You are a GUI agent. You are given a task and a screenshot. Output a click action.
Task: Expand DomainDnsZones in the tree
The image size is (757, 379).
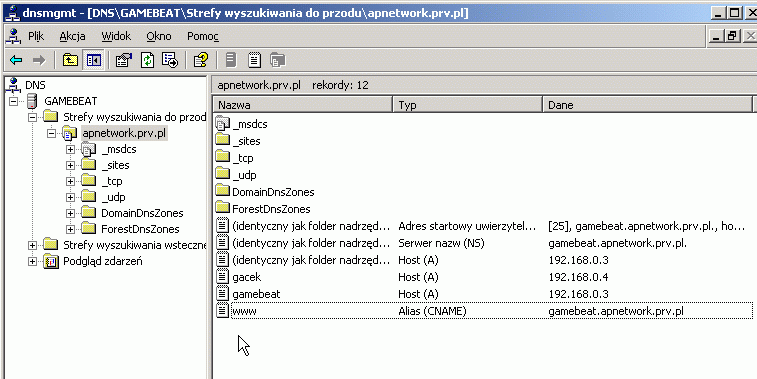70,213
